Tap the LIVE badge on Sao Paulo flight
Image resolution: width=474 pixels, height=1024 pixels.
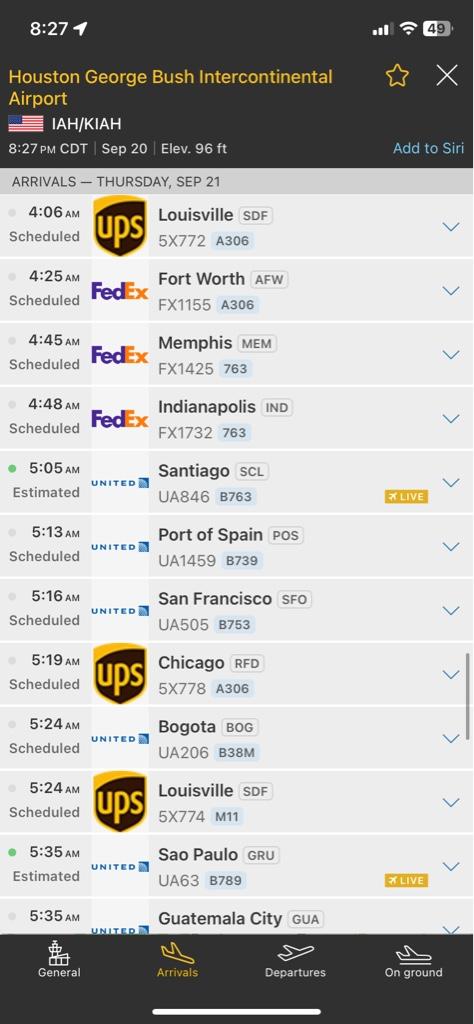point(406,880)
